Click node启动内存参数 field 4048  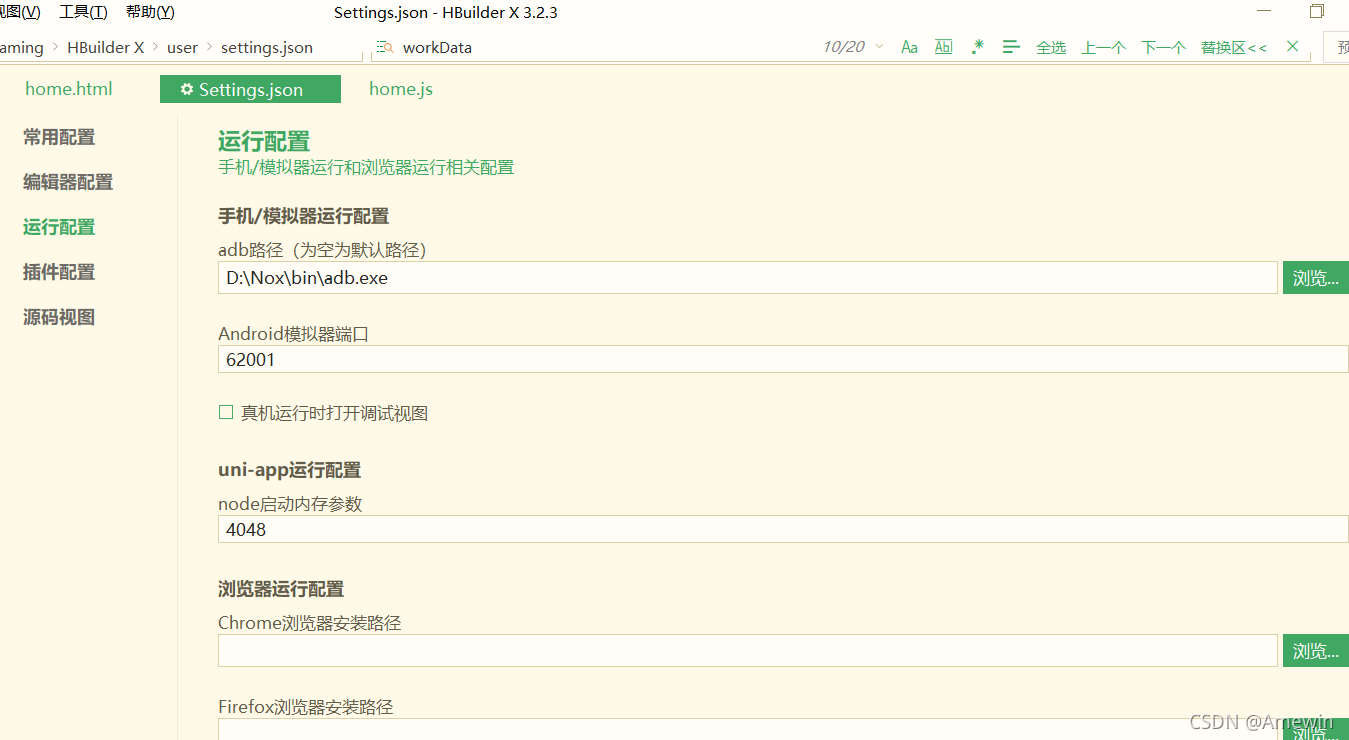point(783,529)
